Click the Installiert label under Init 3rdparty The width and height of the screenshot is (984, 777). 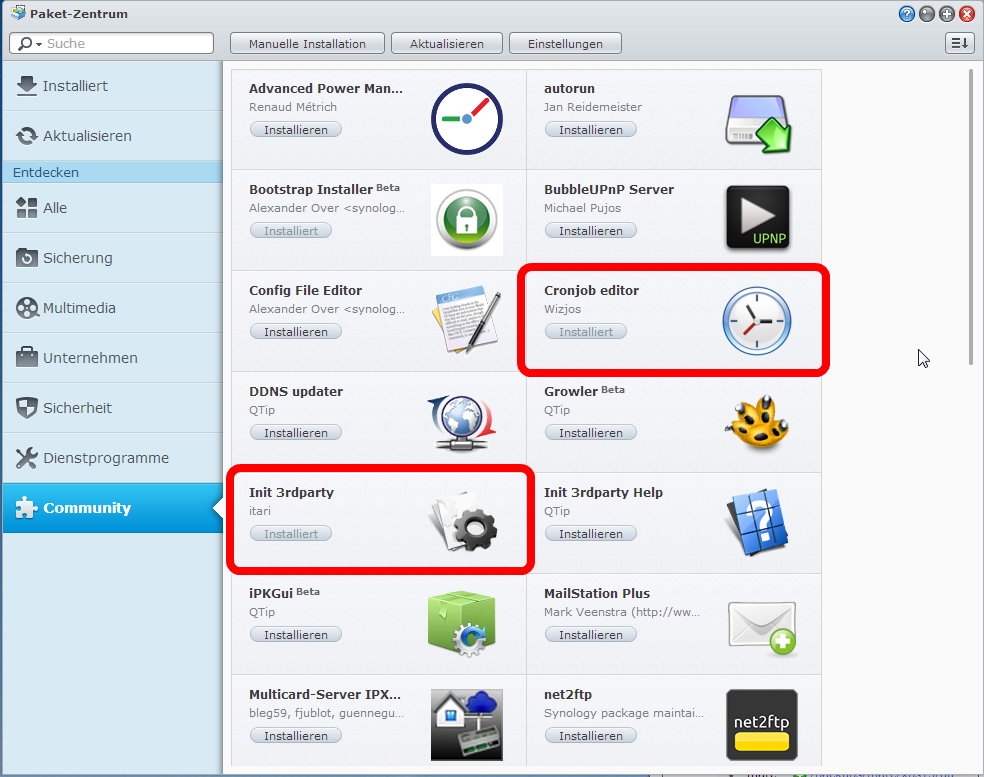click(291, 533)
